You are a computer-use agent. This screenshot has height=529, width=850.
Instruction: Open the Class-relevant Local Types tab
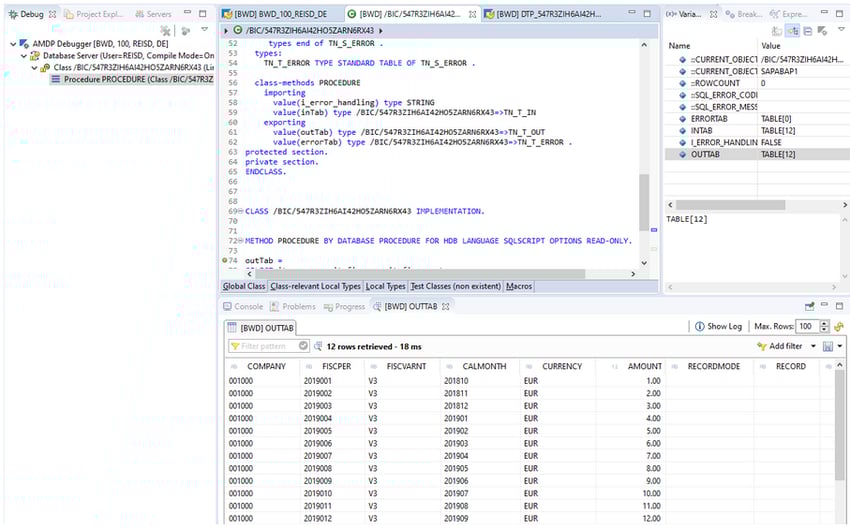click(x=315, y=286)
